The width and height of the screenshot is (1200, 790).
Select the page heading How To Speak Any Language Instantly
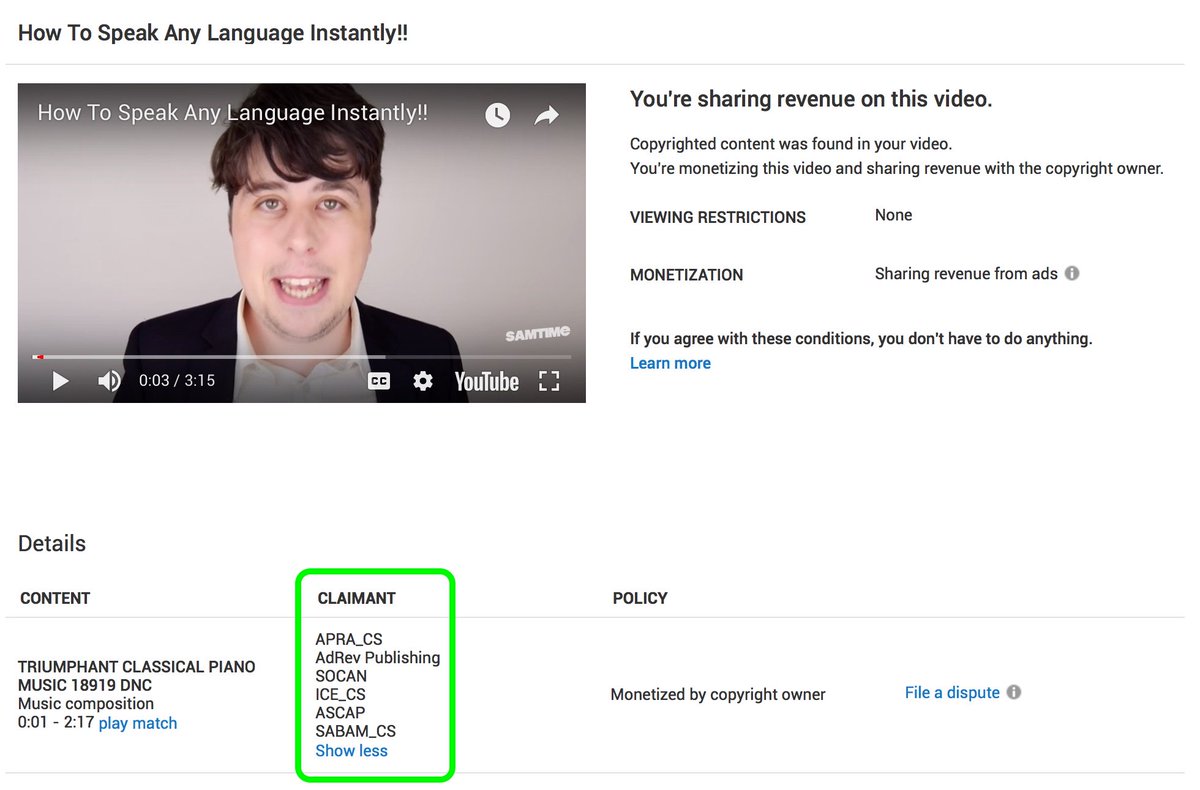click(213, 33)
